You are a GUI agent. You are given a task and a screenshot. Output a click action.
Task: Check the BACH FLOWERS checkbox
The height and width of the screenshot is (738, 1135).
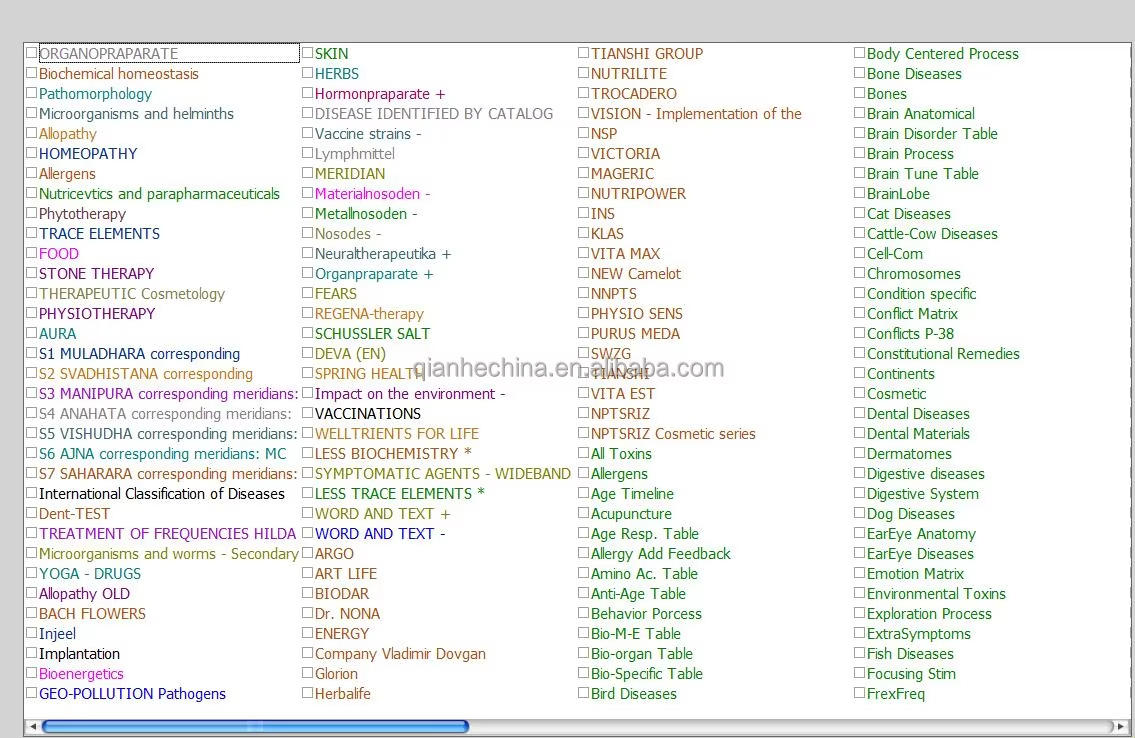(31, 613)
